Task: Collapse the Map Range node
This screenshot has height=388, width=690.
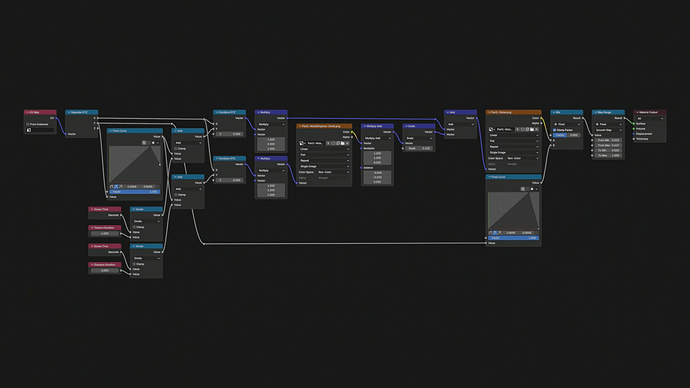Action: pos(595,113)
